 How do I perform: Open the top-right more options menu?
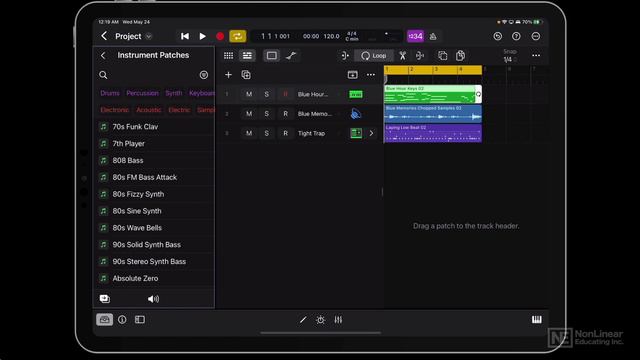click(x=536, y=36)
